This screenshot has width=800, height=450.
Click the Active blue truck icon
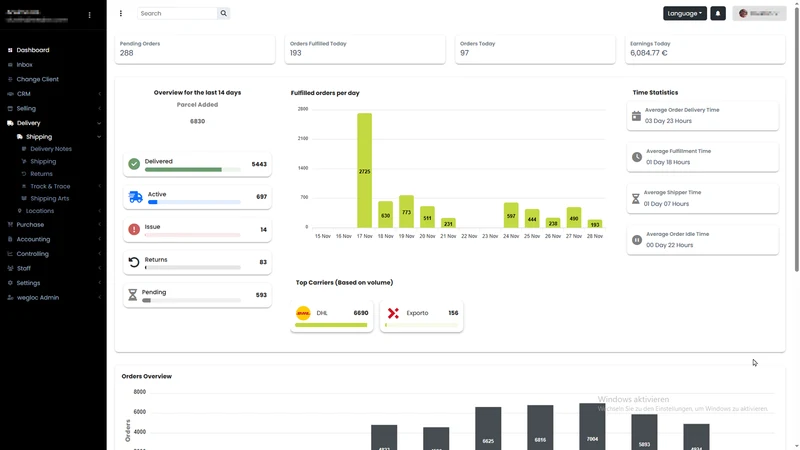(135, 197)
